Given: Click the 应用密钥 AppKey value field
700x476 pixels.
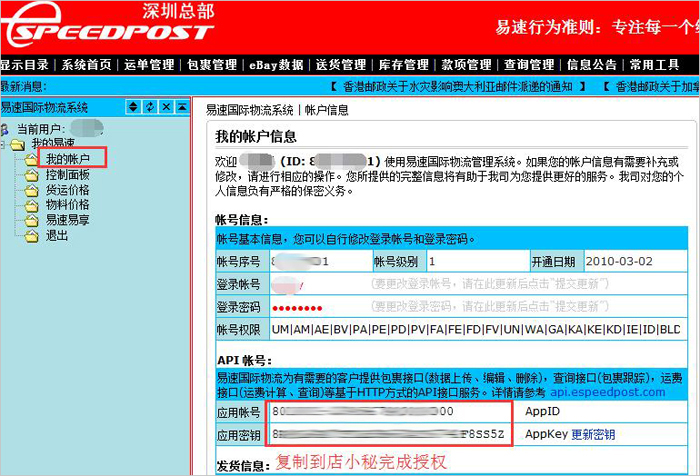Looking at the screenshot, I should coord(389,434).
